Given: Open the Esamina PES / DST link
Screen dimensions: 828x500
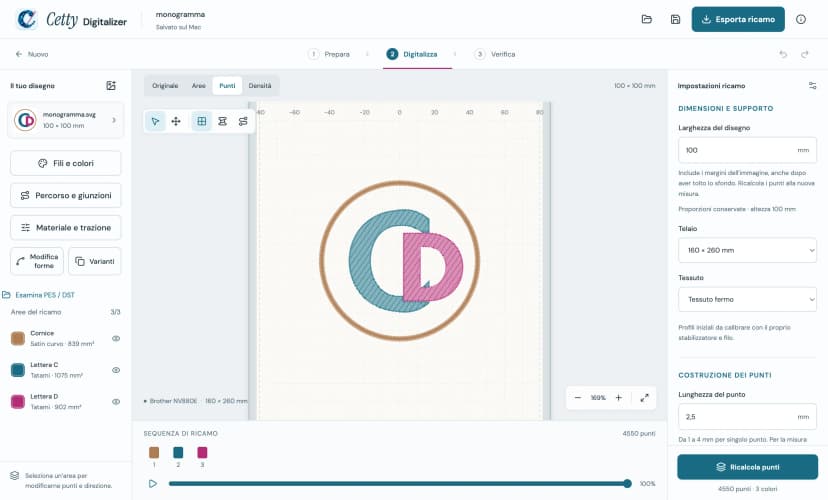Looking at the screenshot, I should 39,295.
